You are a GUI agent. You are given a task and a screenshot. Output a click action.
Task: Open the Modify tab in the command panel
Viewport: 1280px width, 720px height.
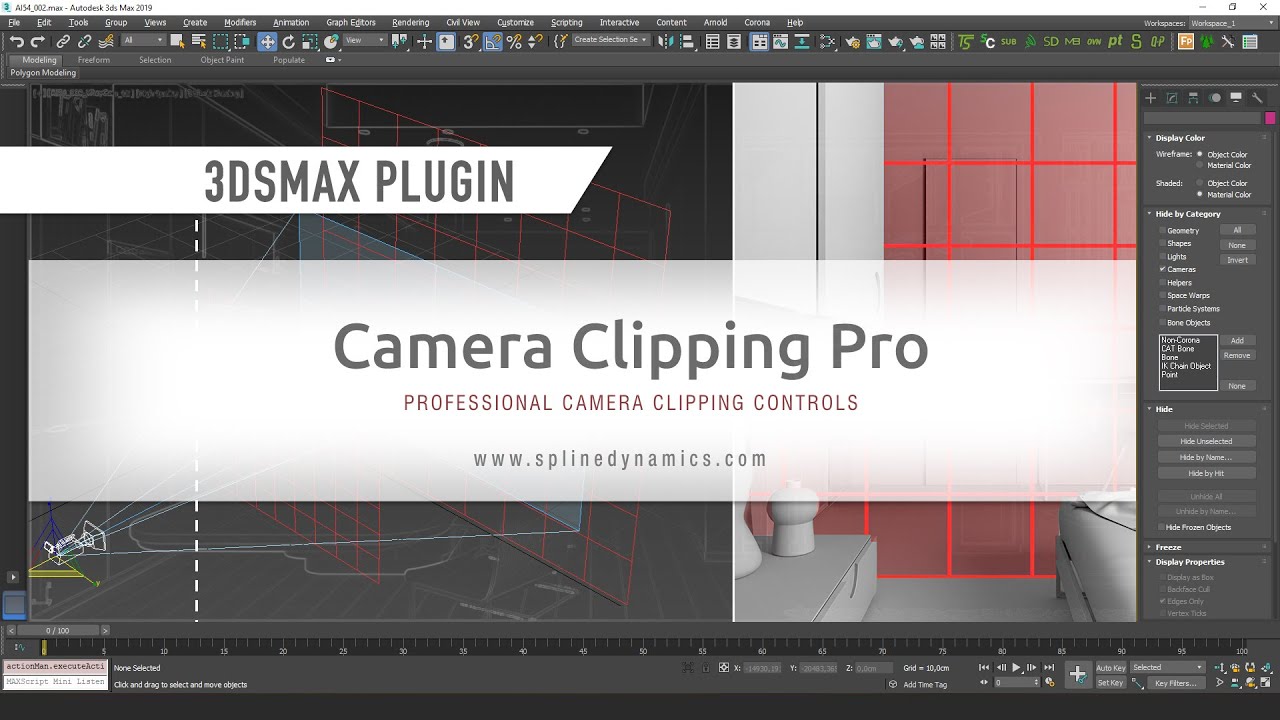tap(1172, 98)
